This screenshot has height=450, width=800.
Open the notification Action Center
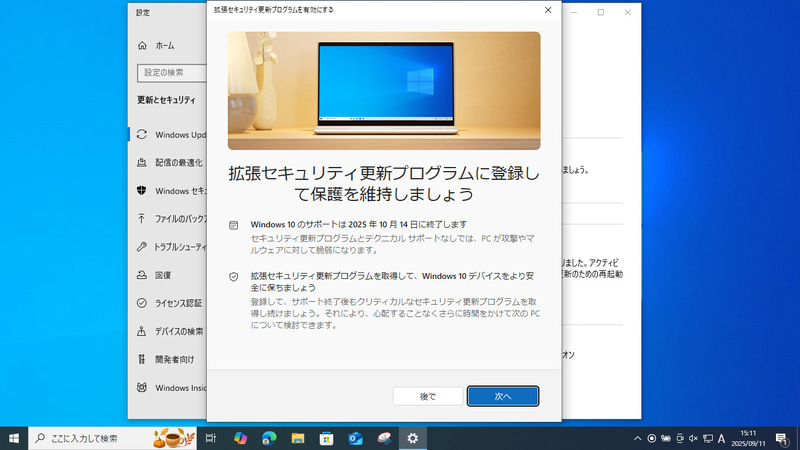(x=782, y=438)
